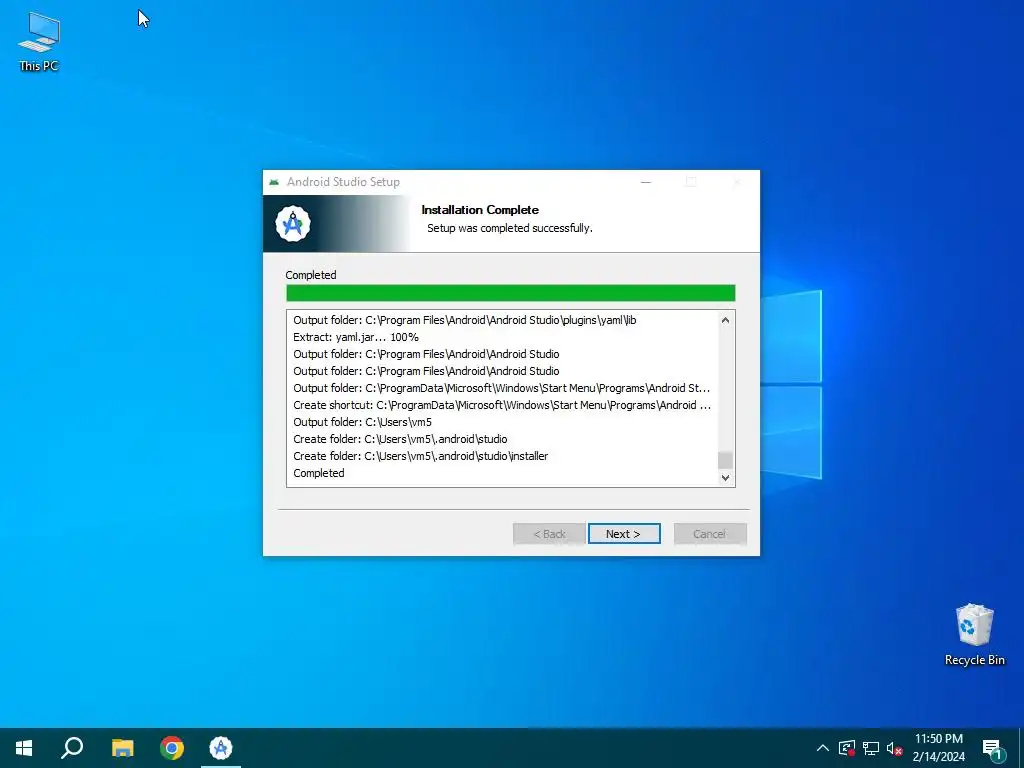Select log line 'Create folder: C:\Users\vm5\.android\studio'
This screenshot has height=768, width=1024.
400,439
